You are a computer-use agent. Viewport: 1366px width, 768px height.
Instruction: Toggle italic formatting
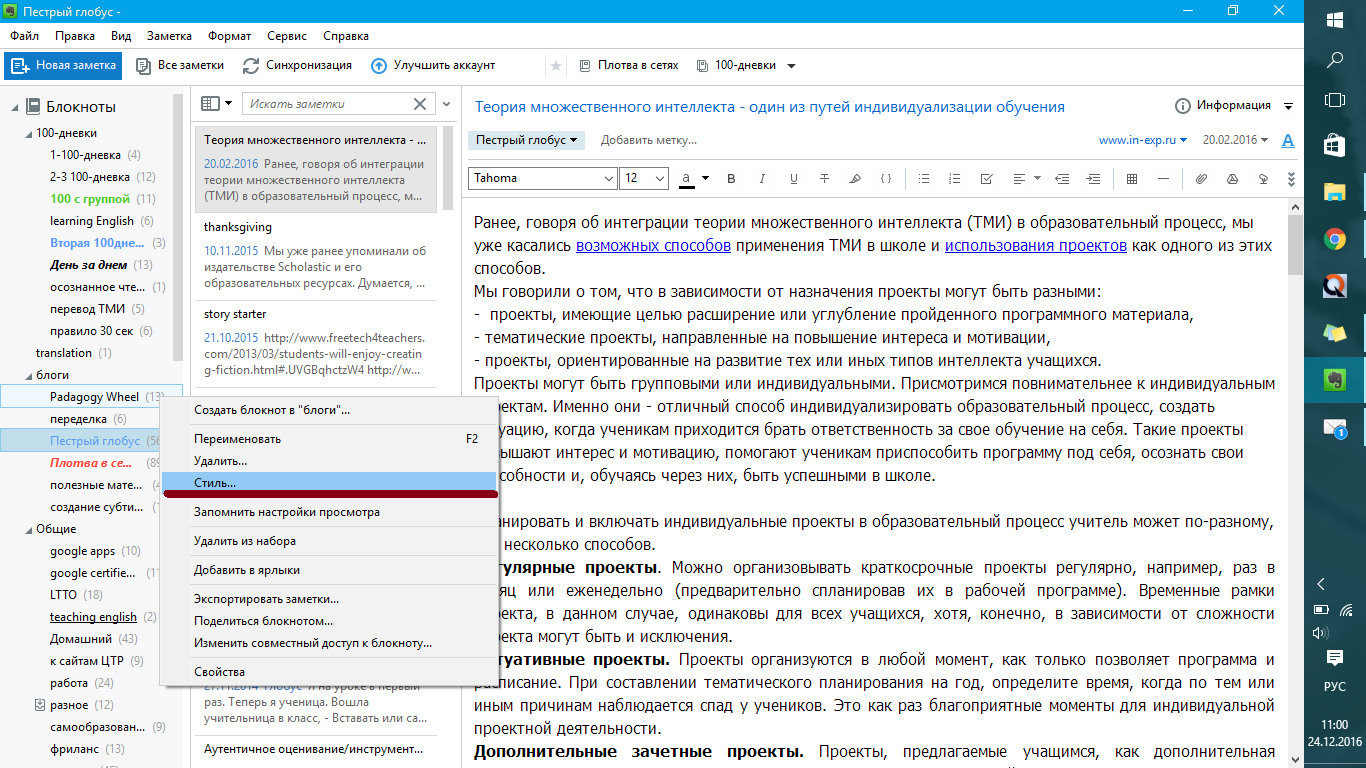[x=762, y=179]
